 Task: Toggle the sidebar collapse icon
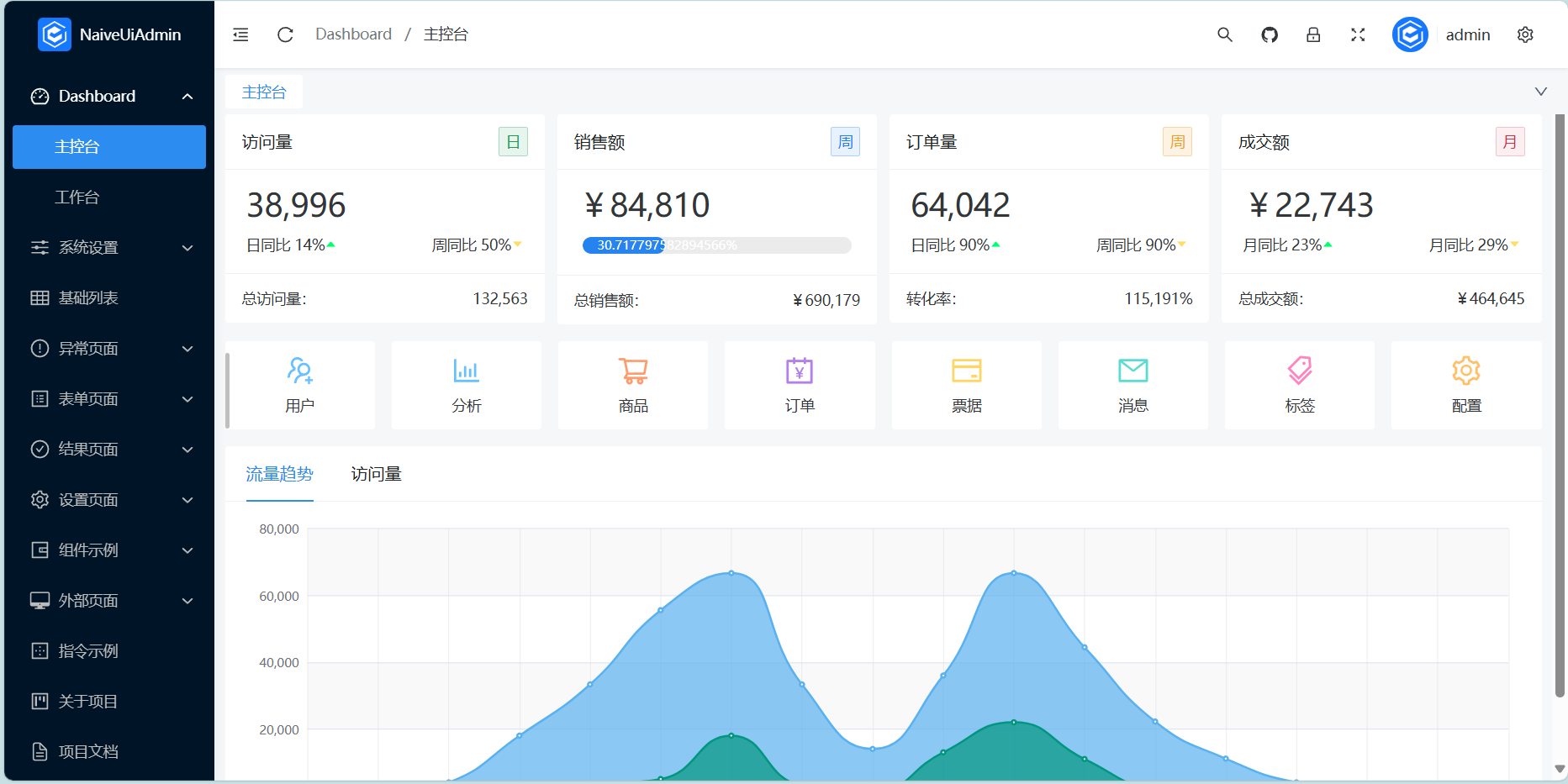point(240,34)
